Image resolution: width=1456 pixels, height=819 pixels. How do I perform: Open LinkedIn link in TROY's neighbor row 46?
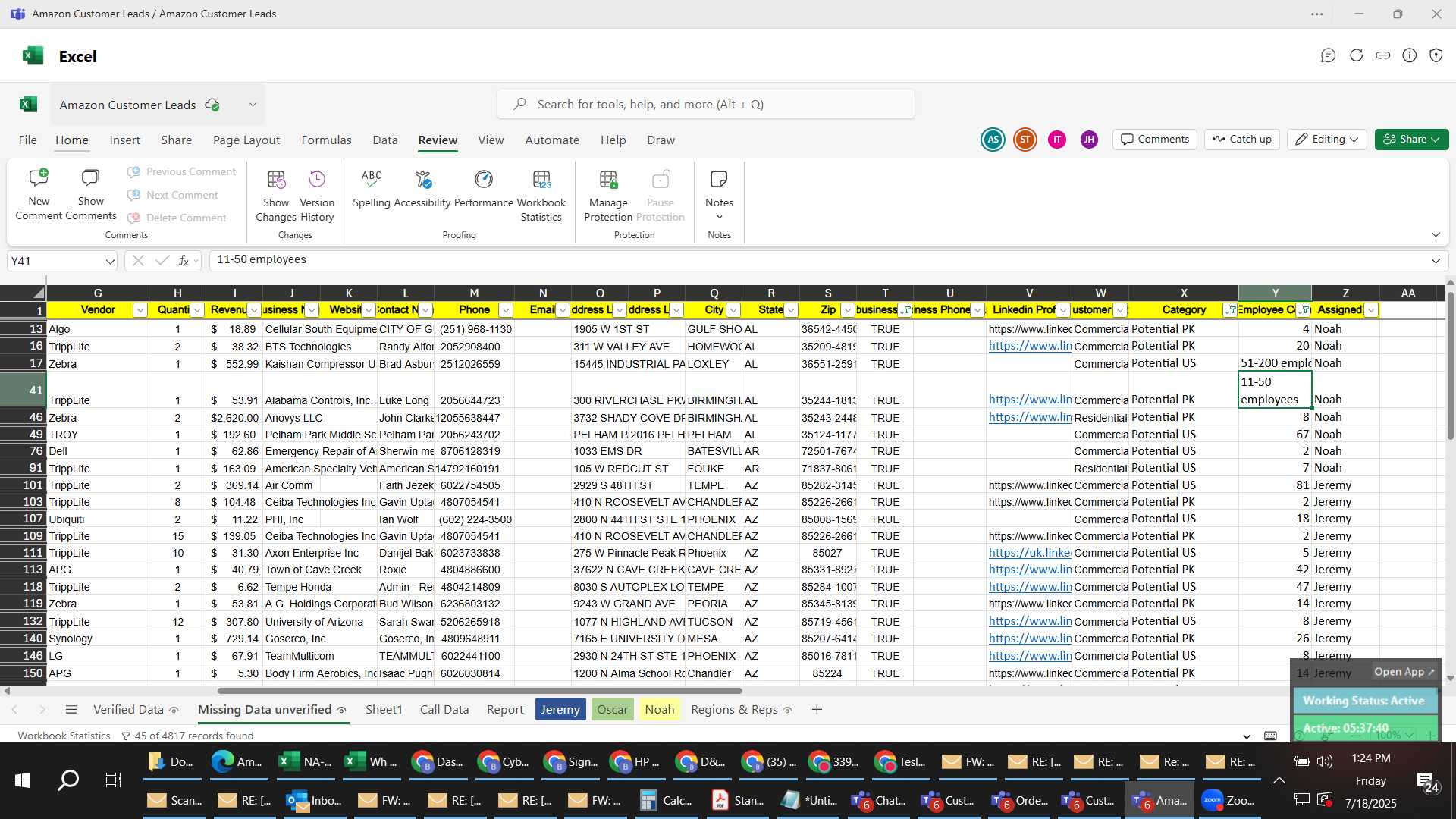[1029, 417]
